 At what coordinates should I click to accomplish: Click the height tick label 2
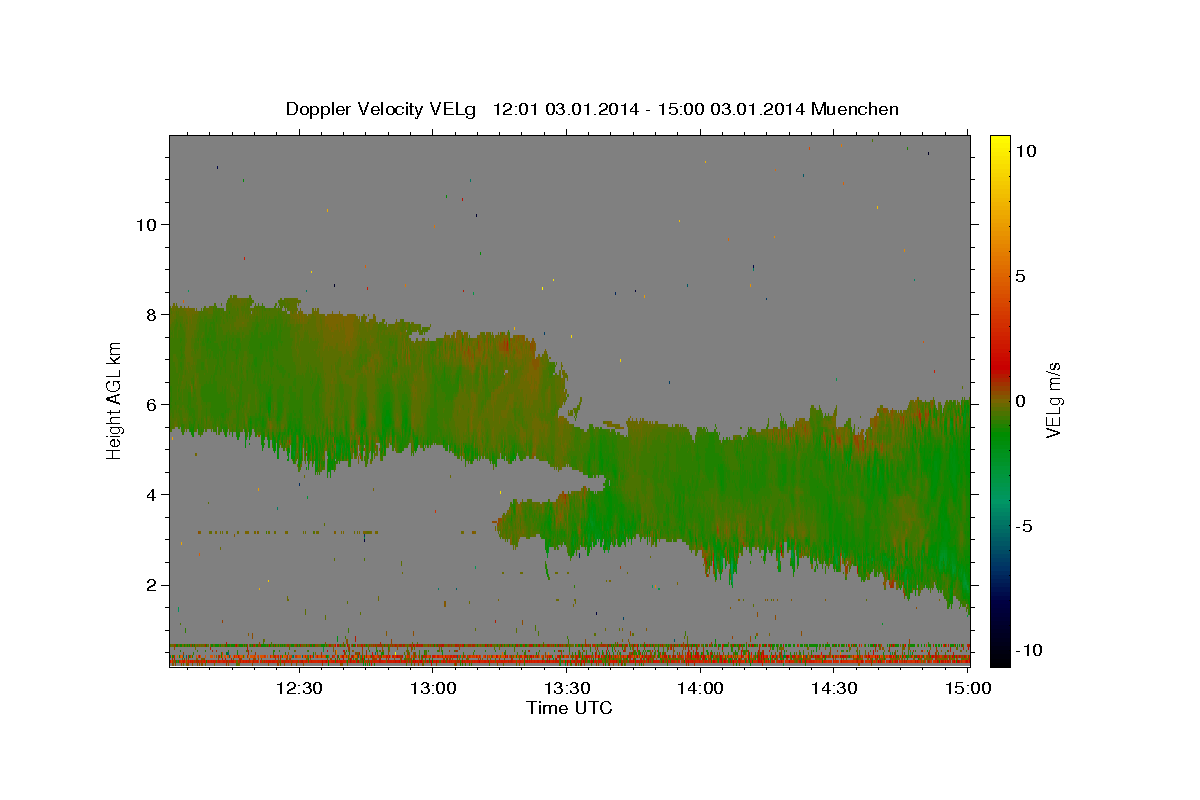click(x=153, y=584)
